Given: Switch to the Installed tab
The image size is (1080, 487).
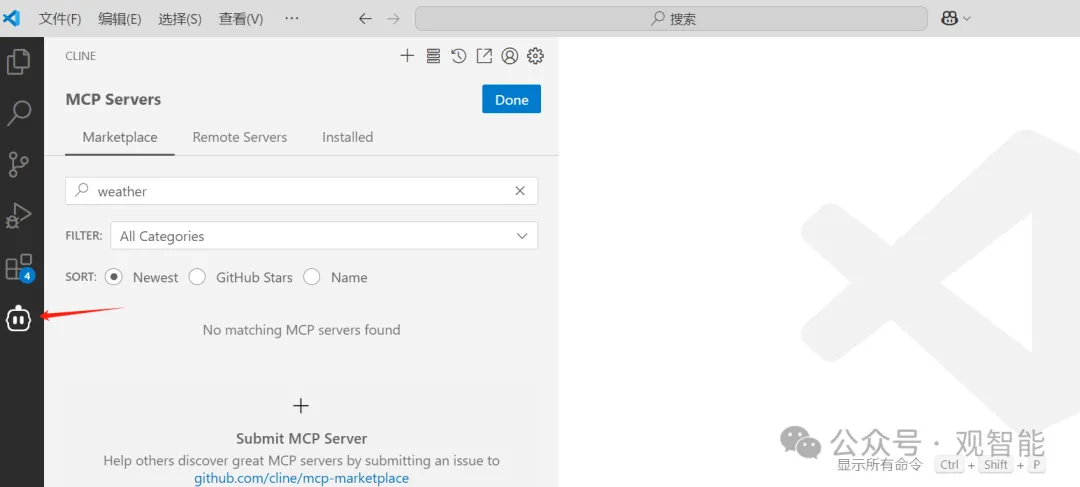Looking at the screenshot, I should pos(348,137).
